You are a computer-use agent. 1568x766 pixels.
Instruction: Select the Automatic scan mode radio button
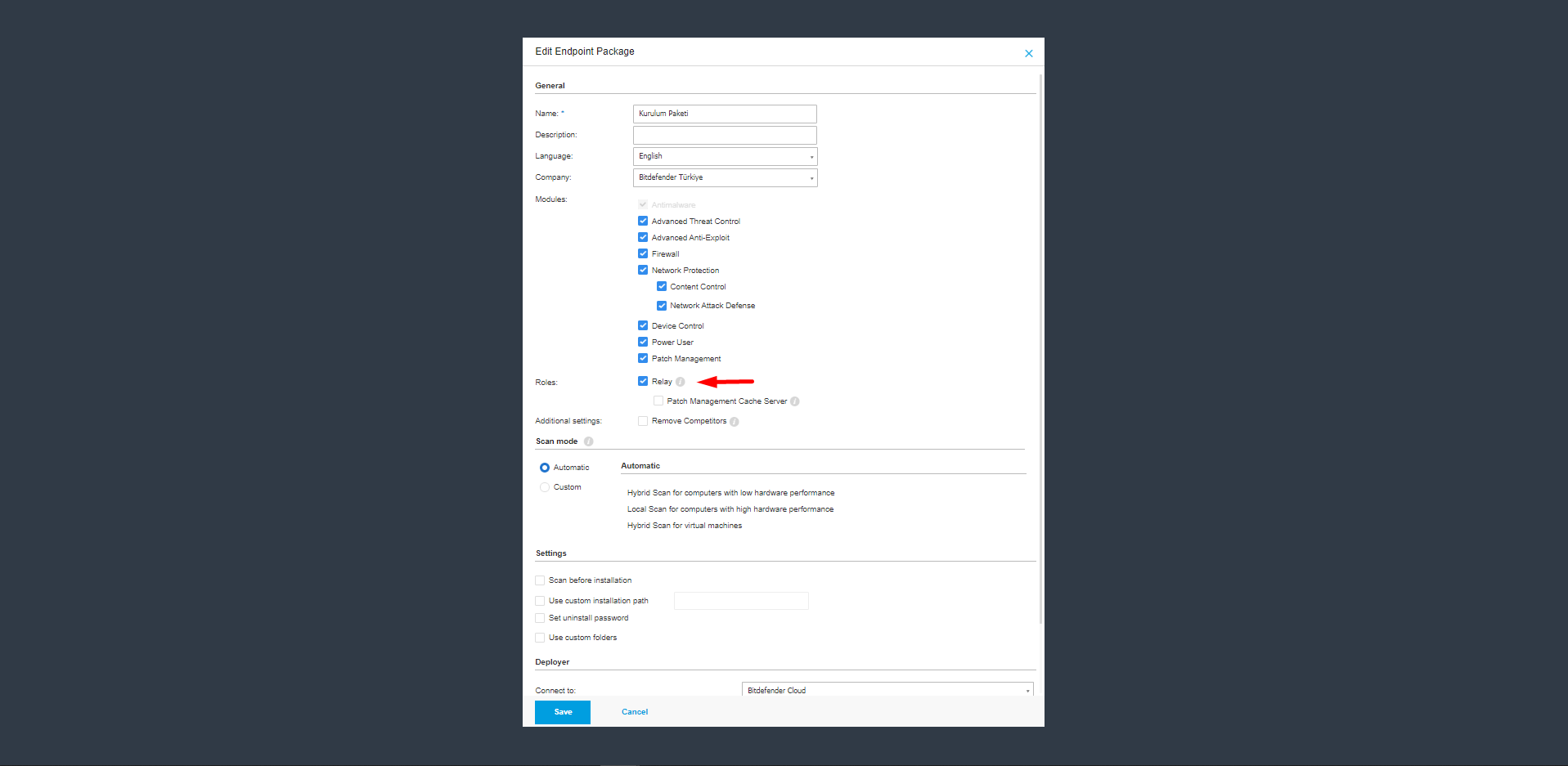click(x=545, y=468)
